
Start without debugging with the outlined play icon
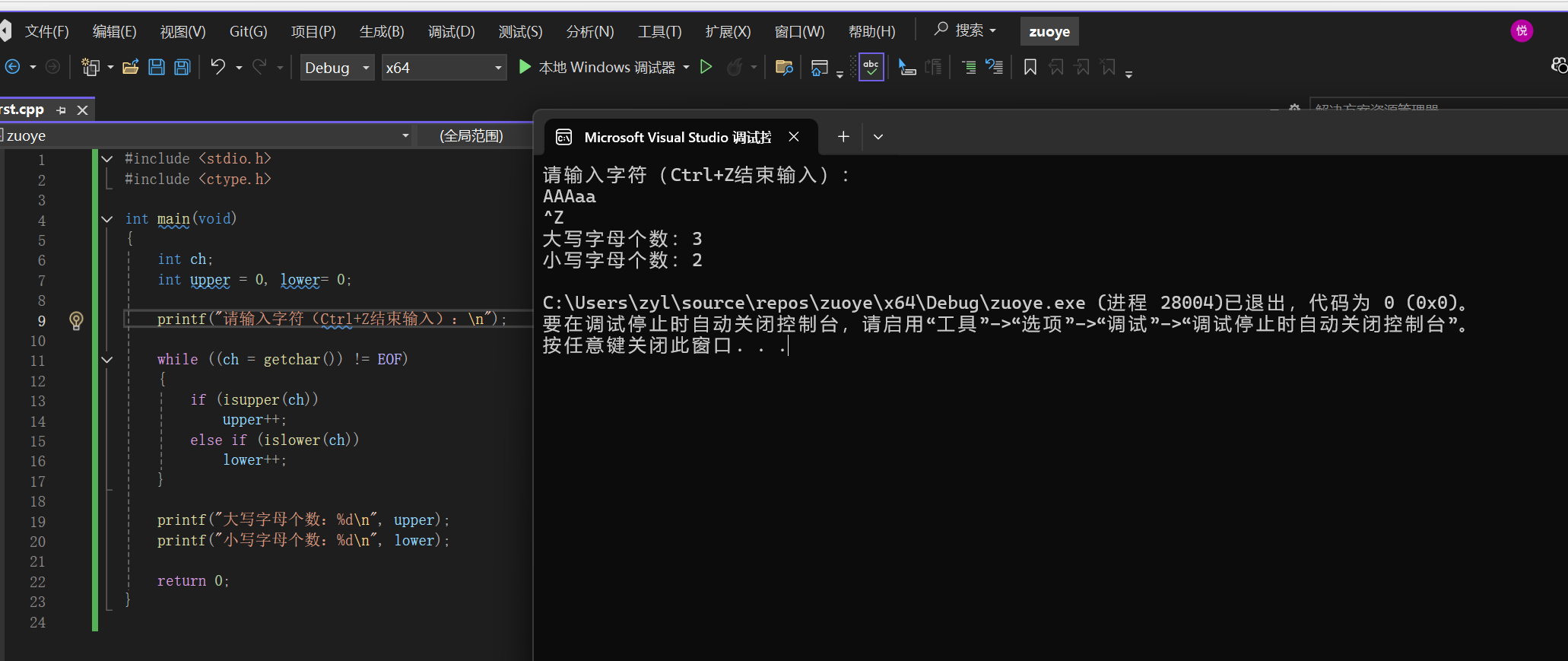706,67
